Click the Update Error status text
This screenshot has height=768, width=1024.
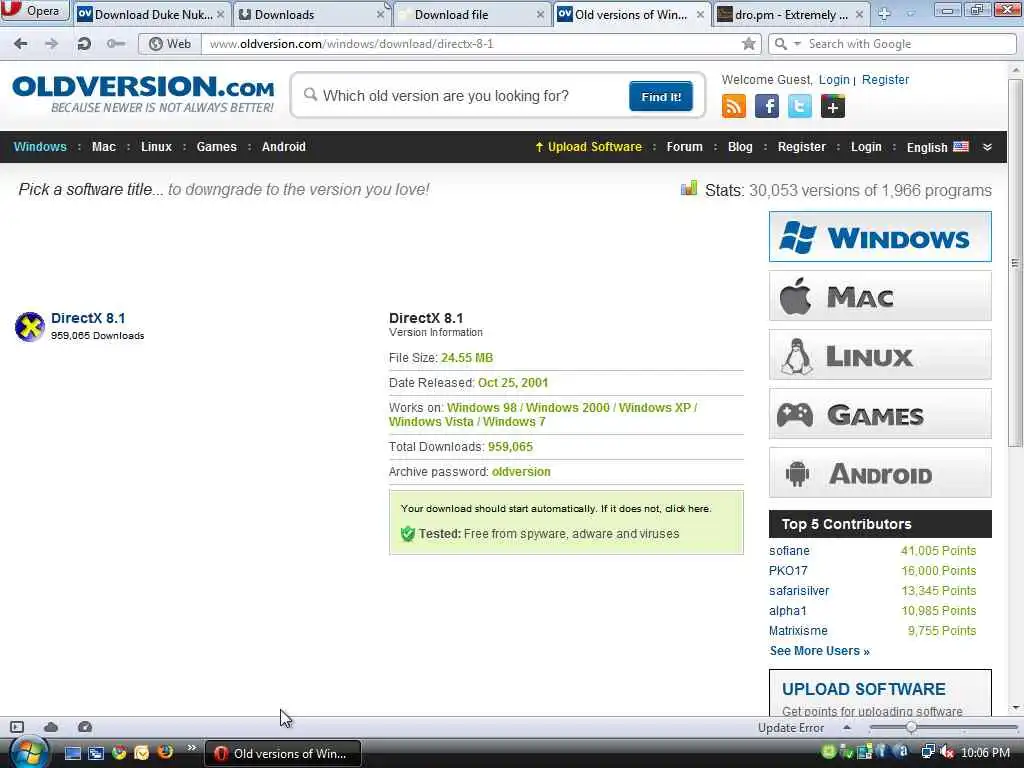click(x=791, y=728)
